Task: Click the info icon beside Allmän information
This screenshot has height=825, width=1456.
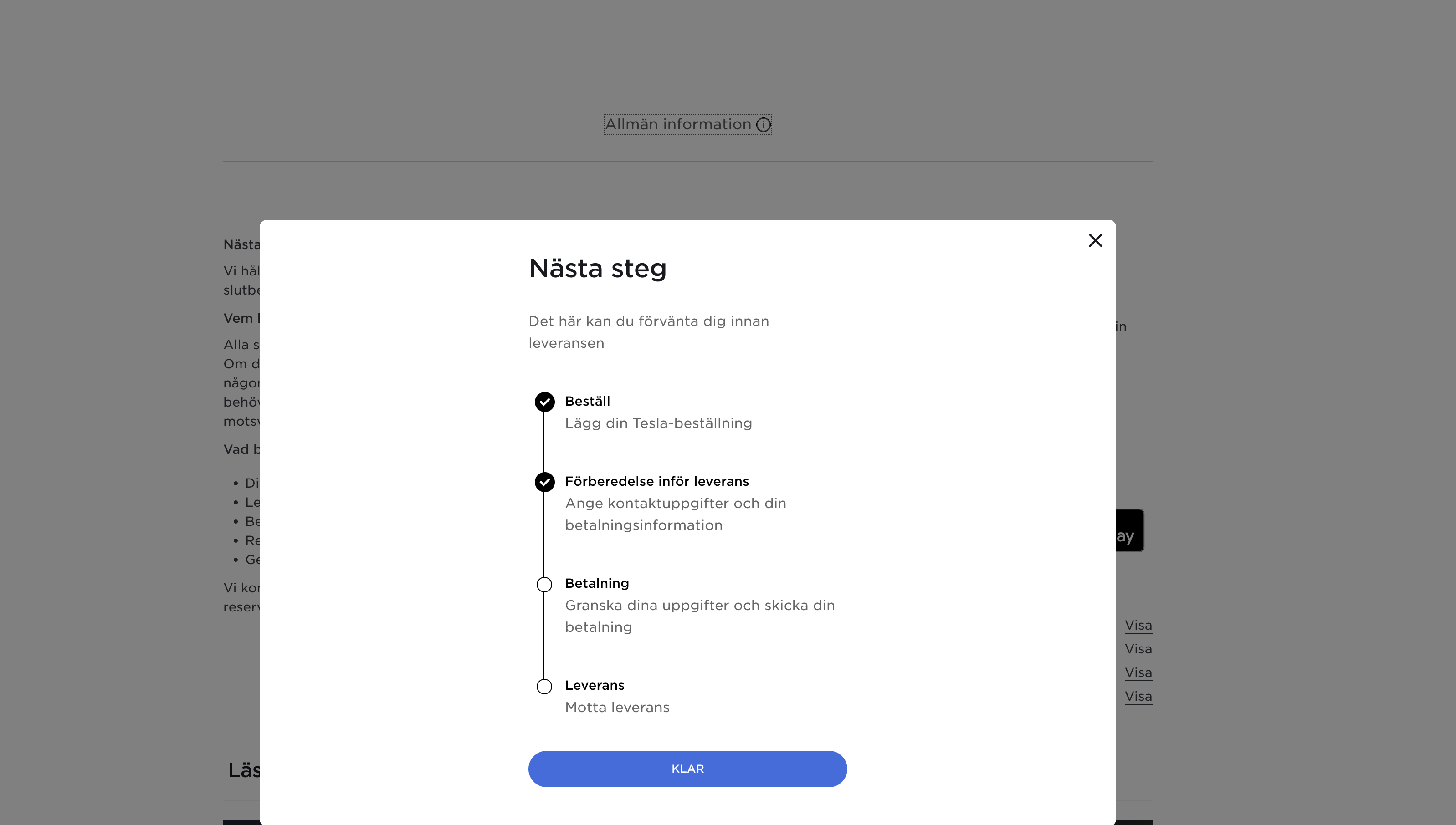Action: 763,125
